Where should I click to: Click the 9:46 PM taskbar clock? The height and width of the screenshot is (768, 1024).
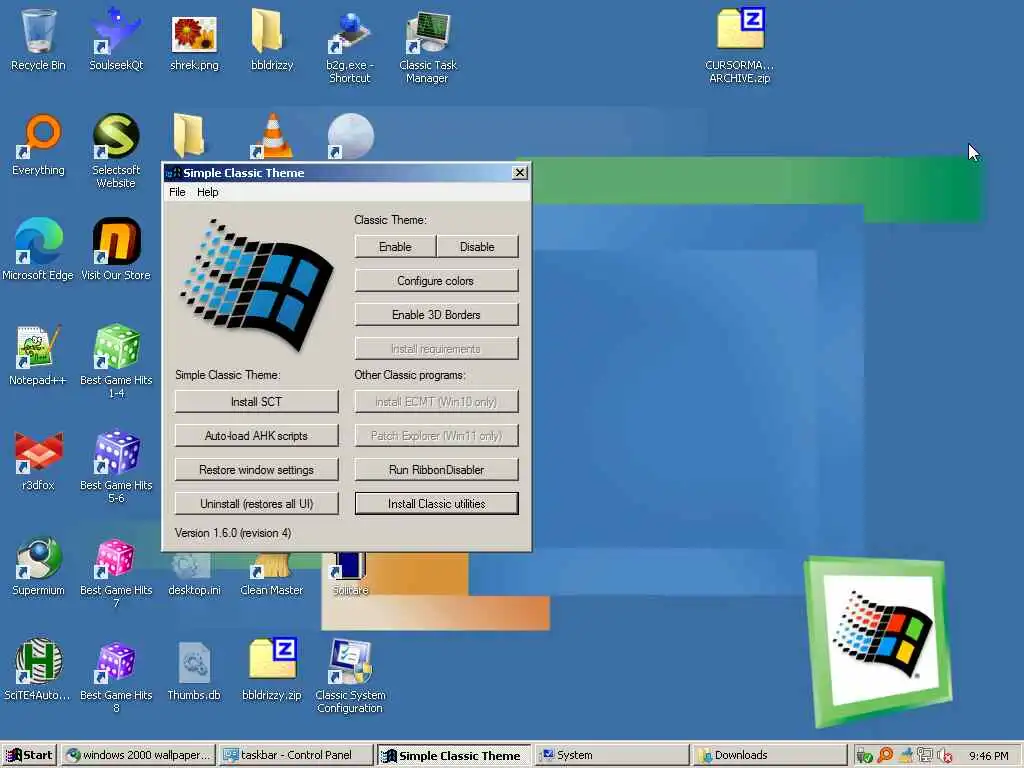coord(989,756)
